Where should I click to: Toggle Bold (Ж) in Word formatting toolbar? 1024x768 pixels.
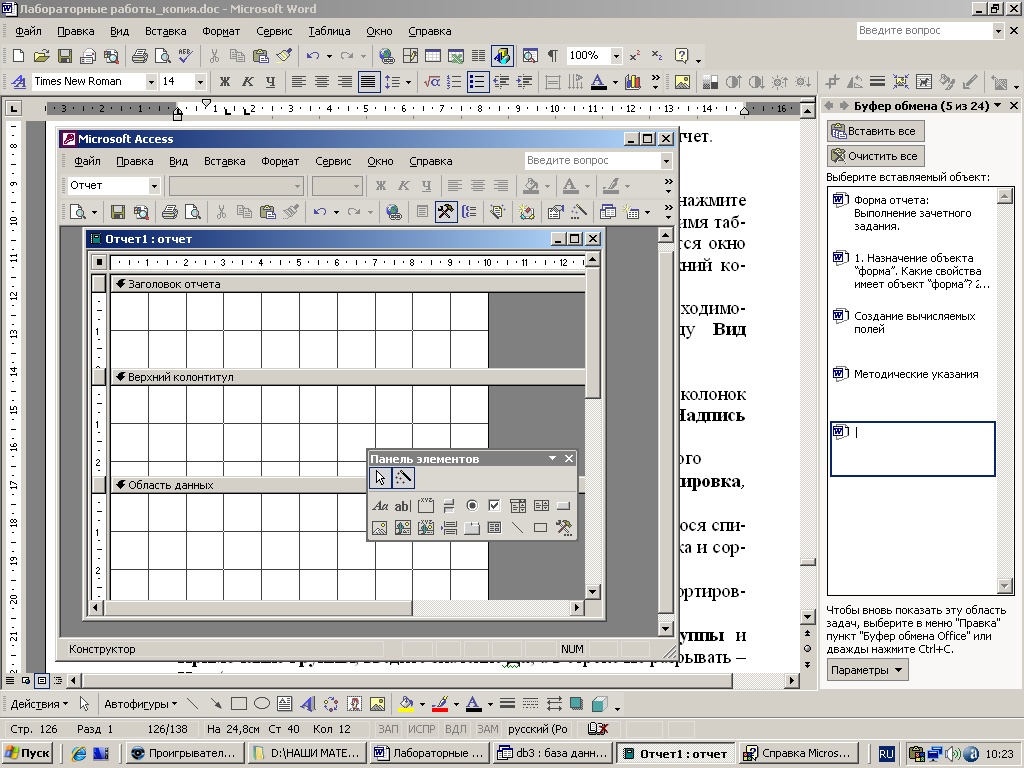click(225, 82)
